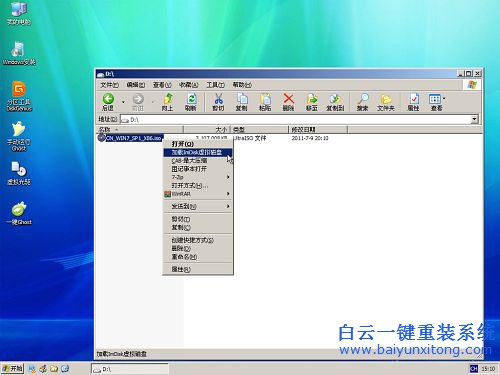500x375 pixels.
Task: Open the 工具(T) menu
Action: coord(215,85)
